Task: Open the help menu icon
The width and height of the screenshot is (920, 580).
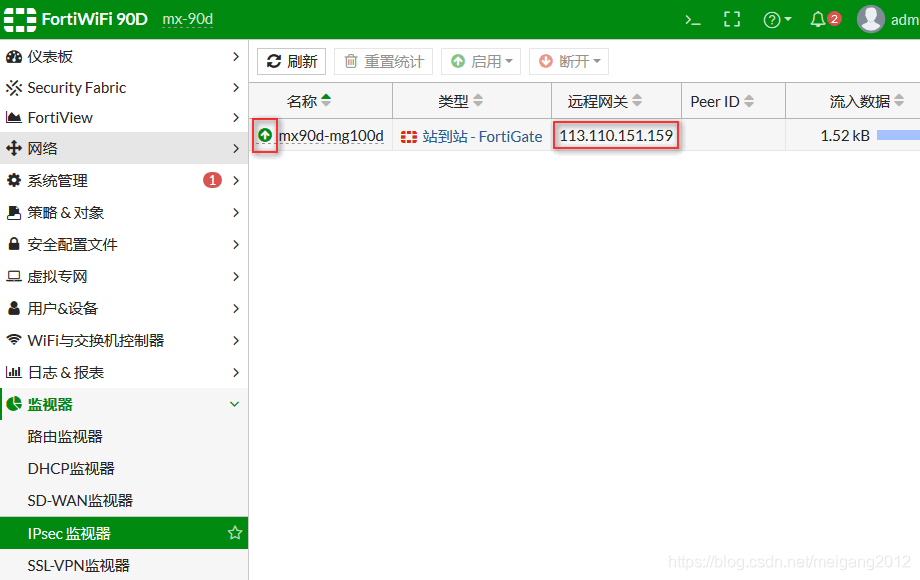Action: 777,20
